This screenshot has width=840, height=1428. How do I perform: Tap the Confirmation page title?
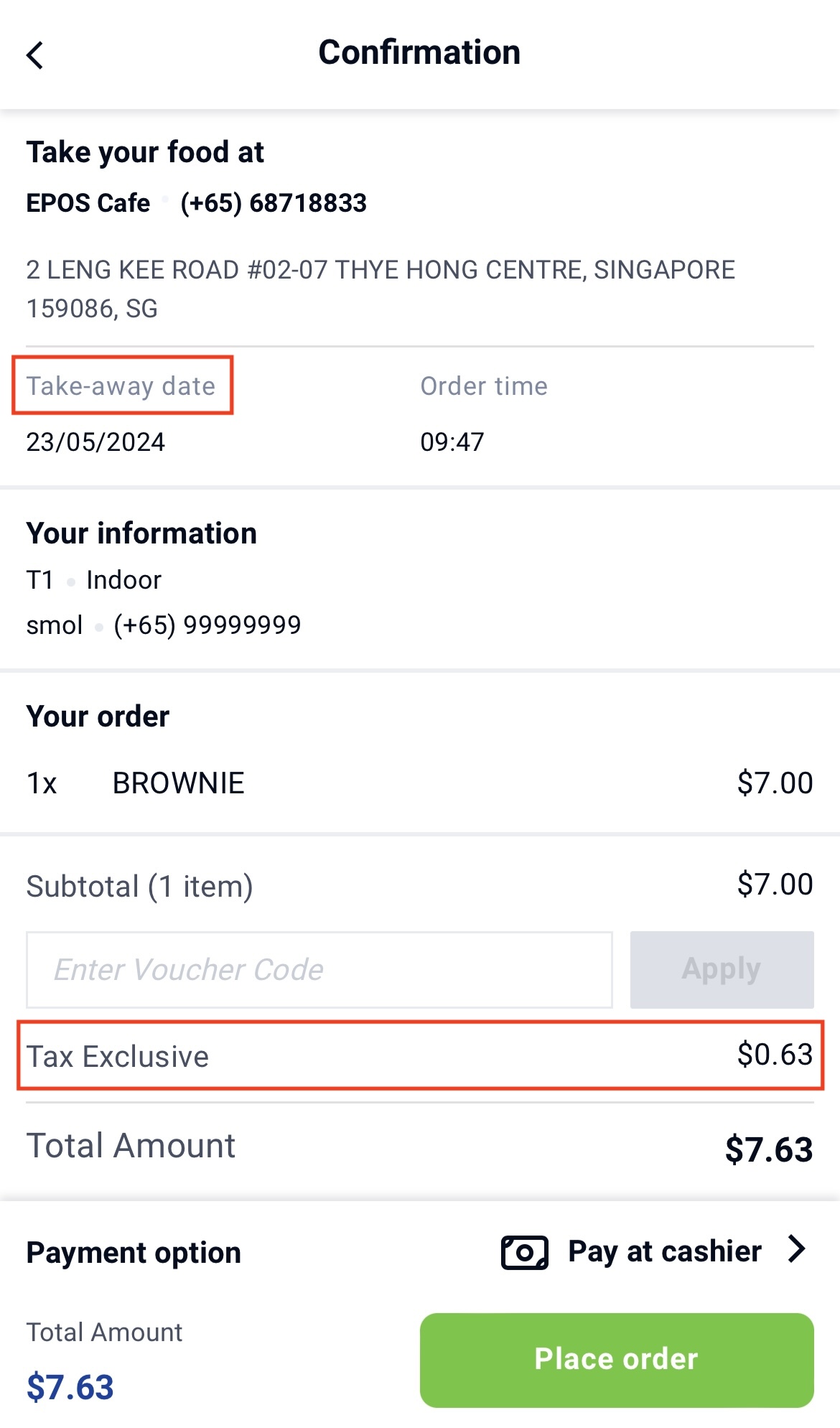pyautogui.click(x=419, y=52)
